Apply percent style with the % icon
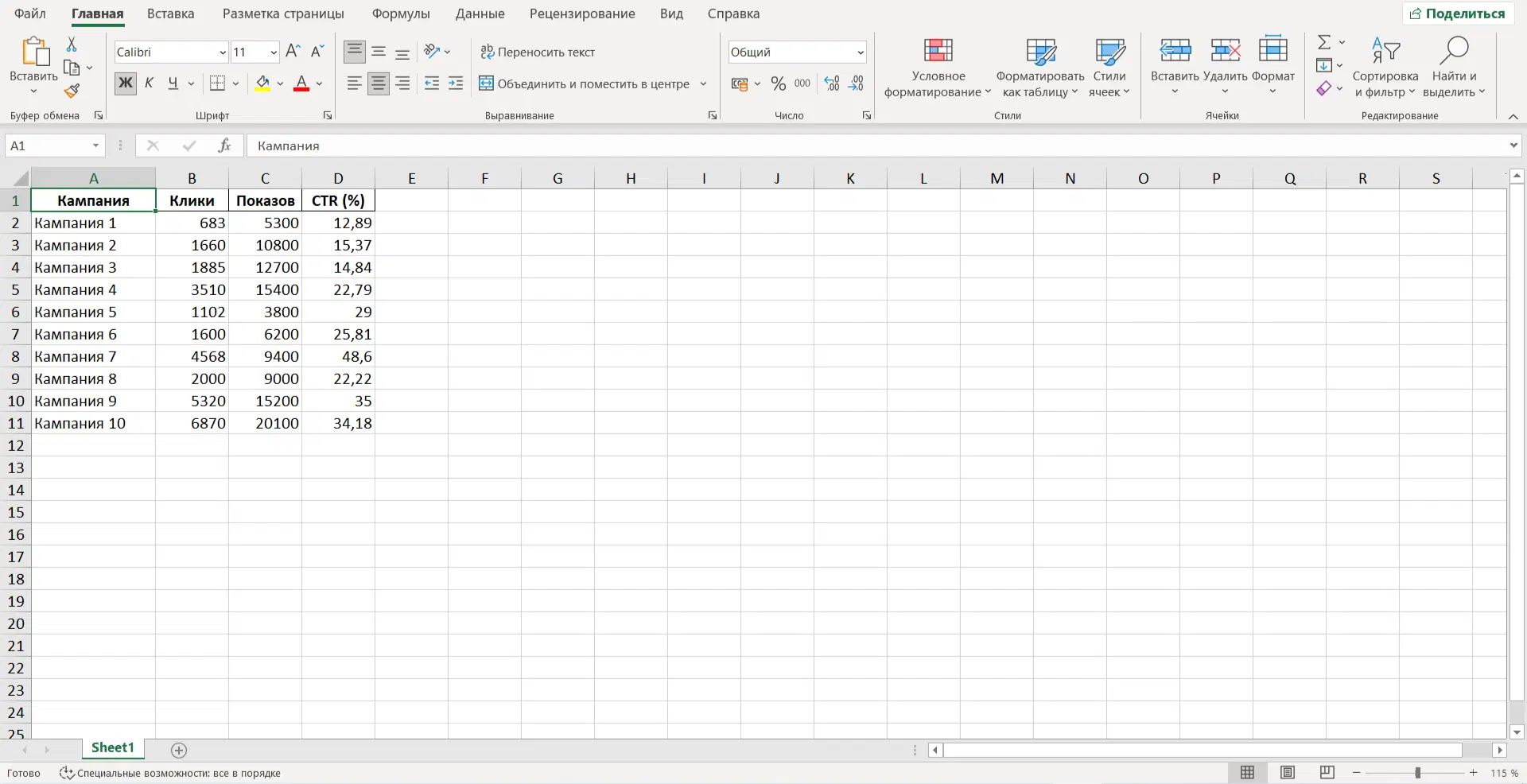1527x784 pixels. coord(778,83)
